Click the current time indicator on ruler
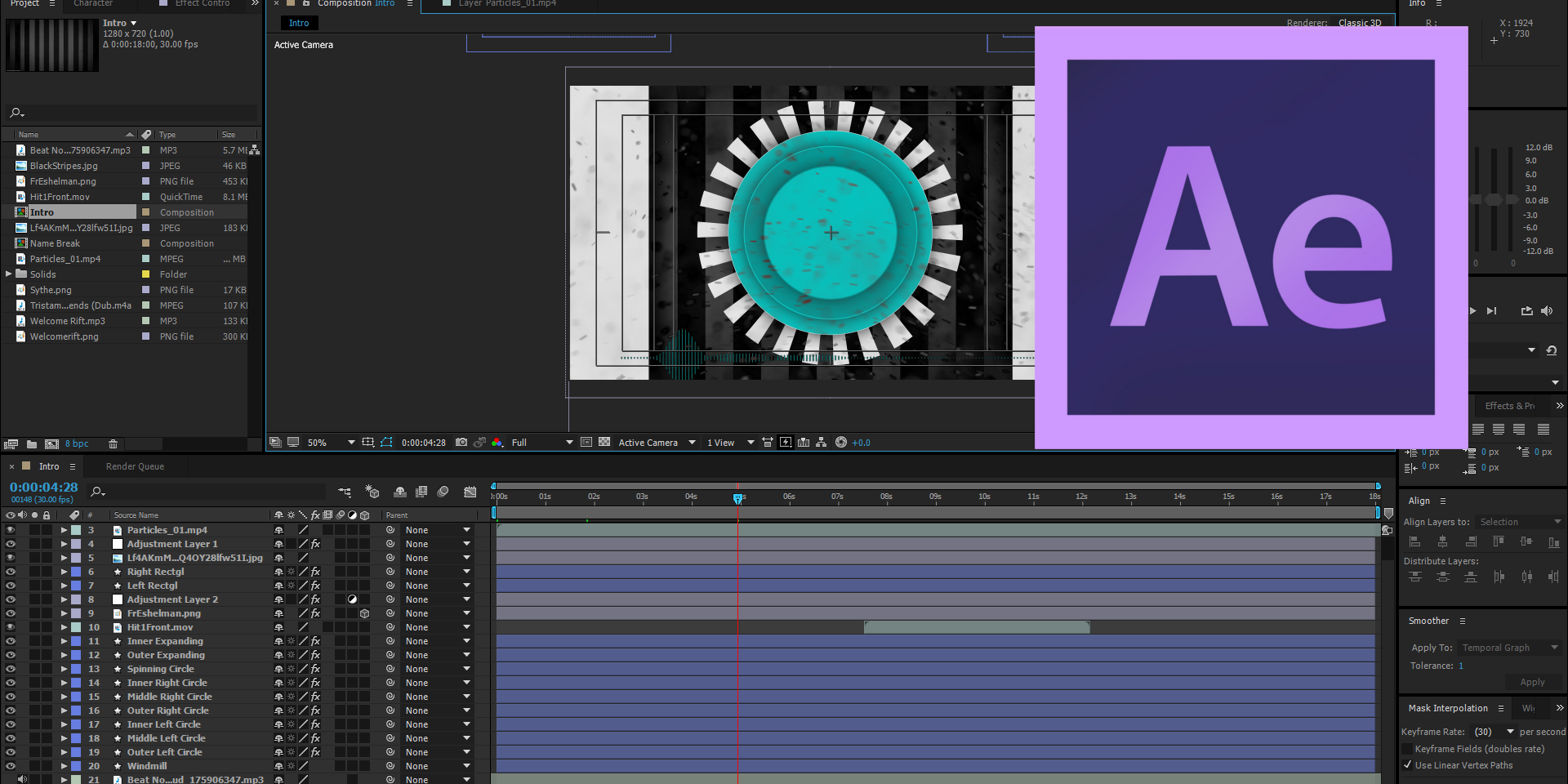 738,497
